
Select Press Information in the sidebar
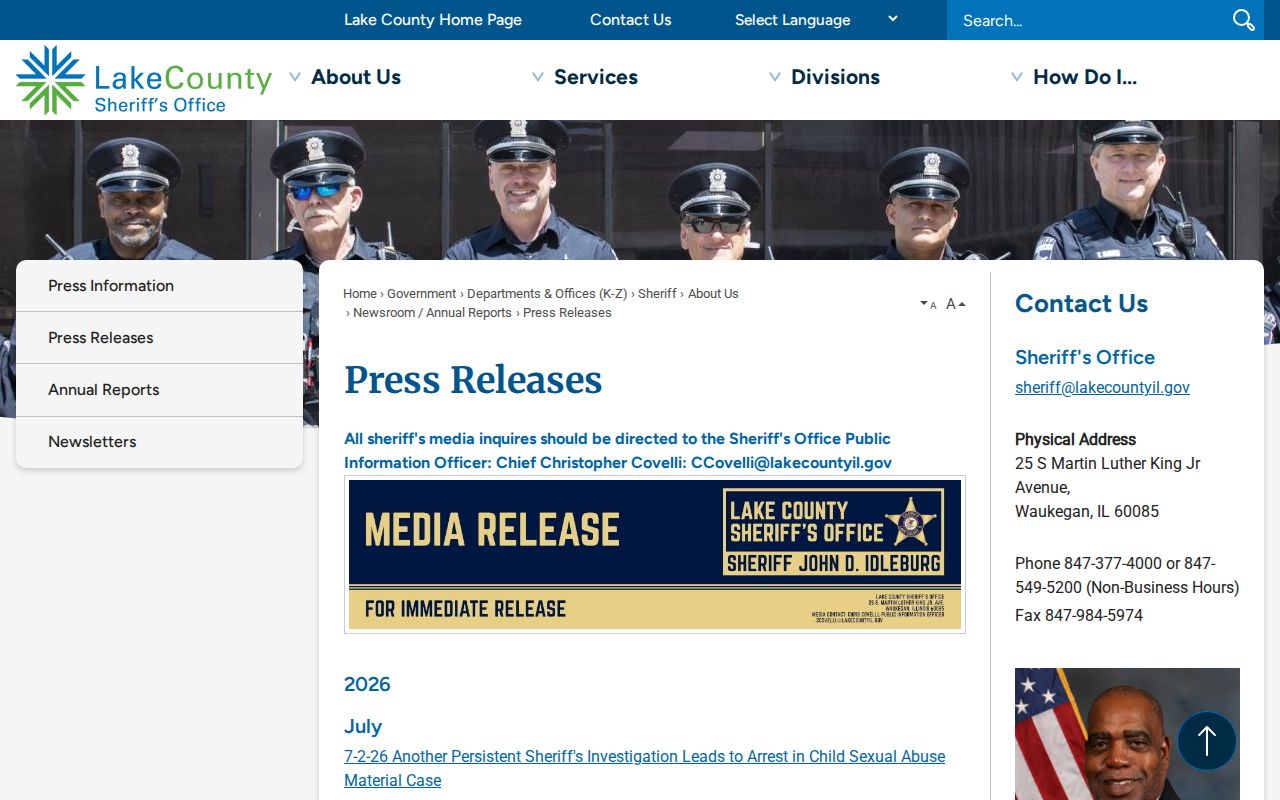(159, 286)
